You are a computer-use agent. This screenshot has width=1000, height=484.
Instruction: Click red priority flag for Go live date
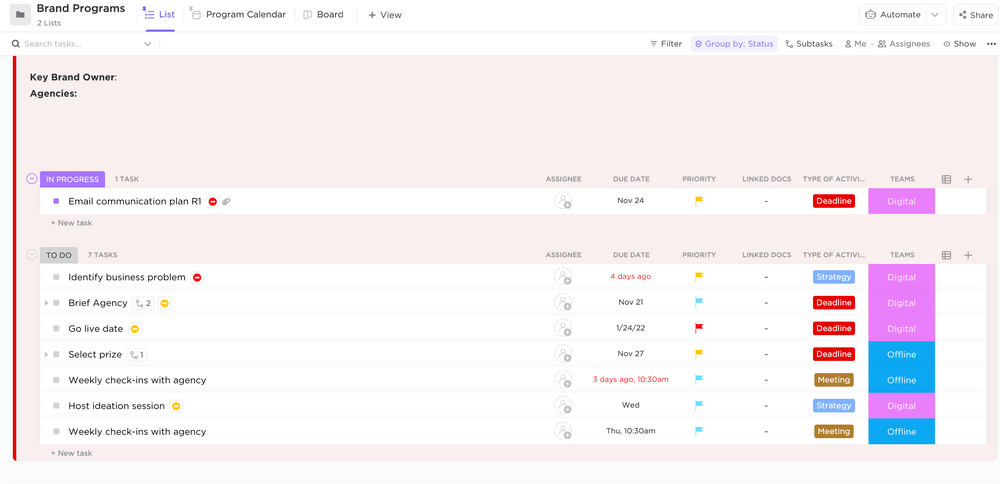[699, 328]
